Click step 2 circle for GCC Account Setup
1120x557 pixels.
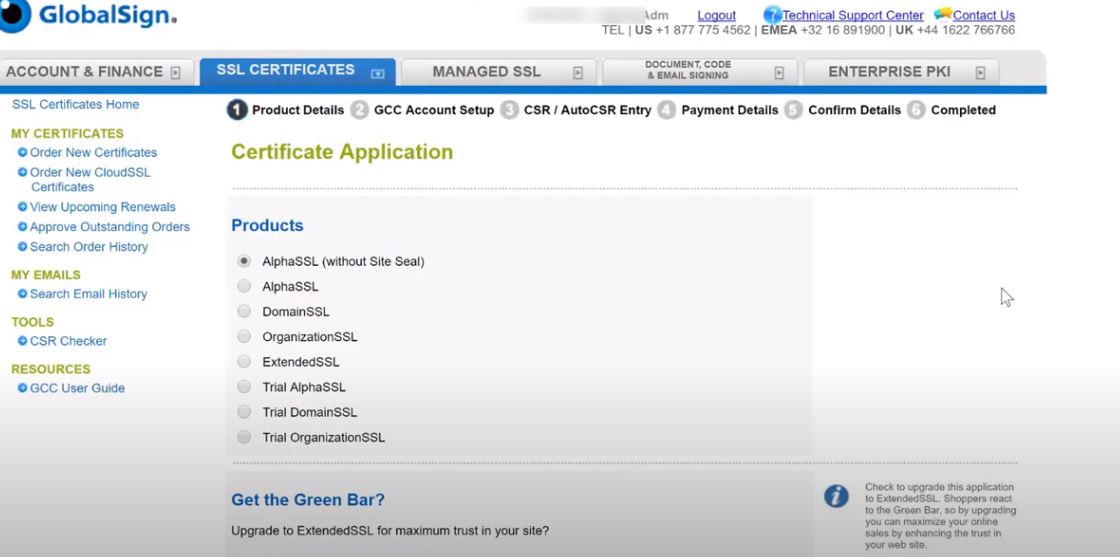(x=359, y=110)
